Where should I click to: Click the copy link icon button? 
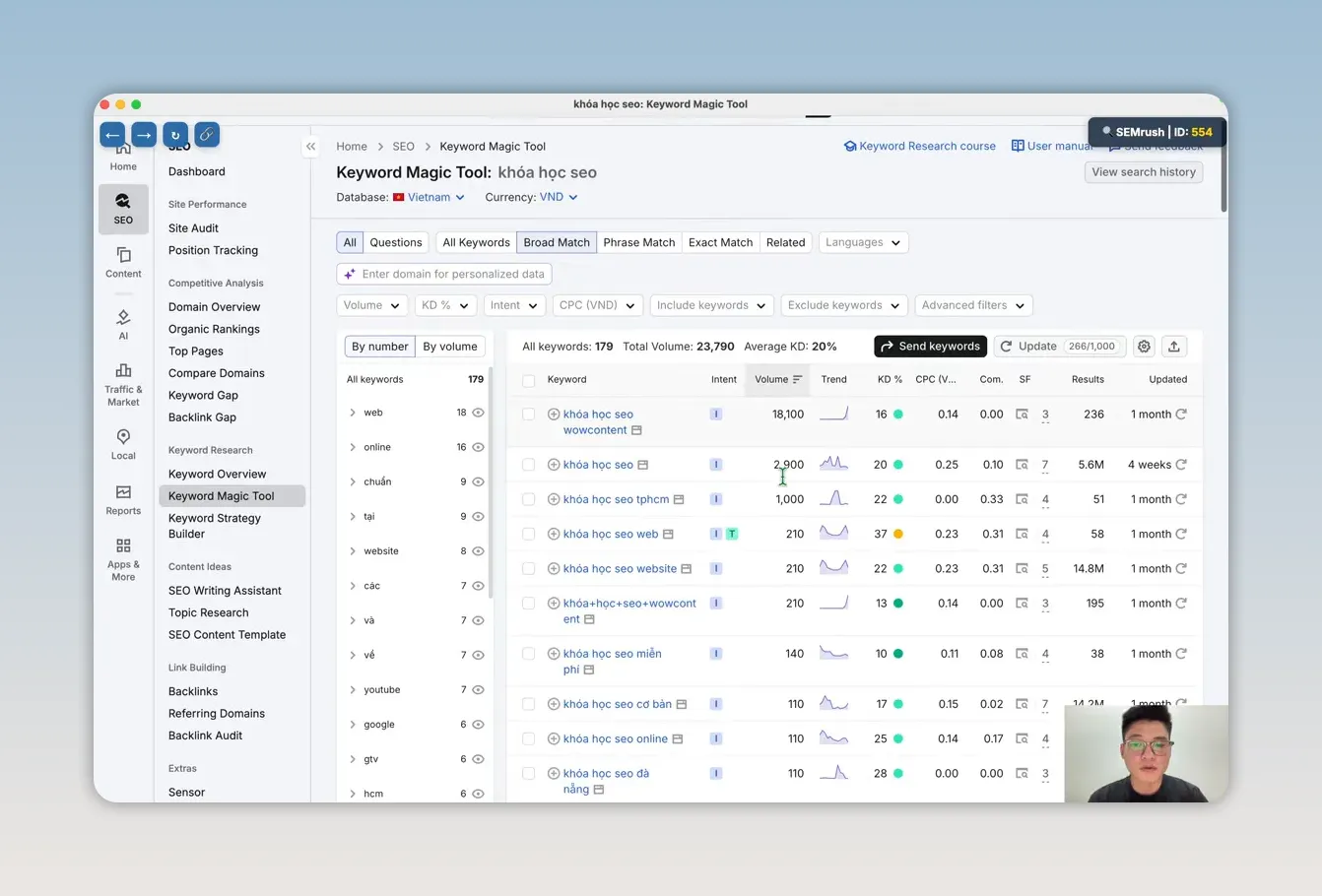(207, 135)
